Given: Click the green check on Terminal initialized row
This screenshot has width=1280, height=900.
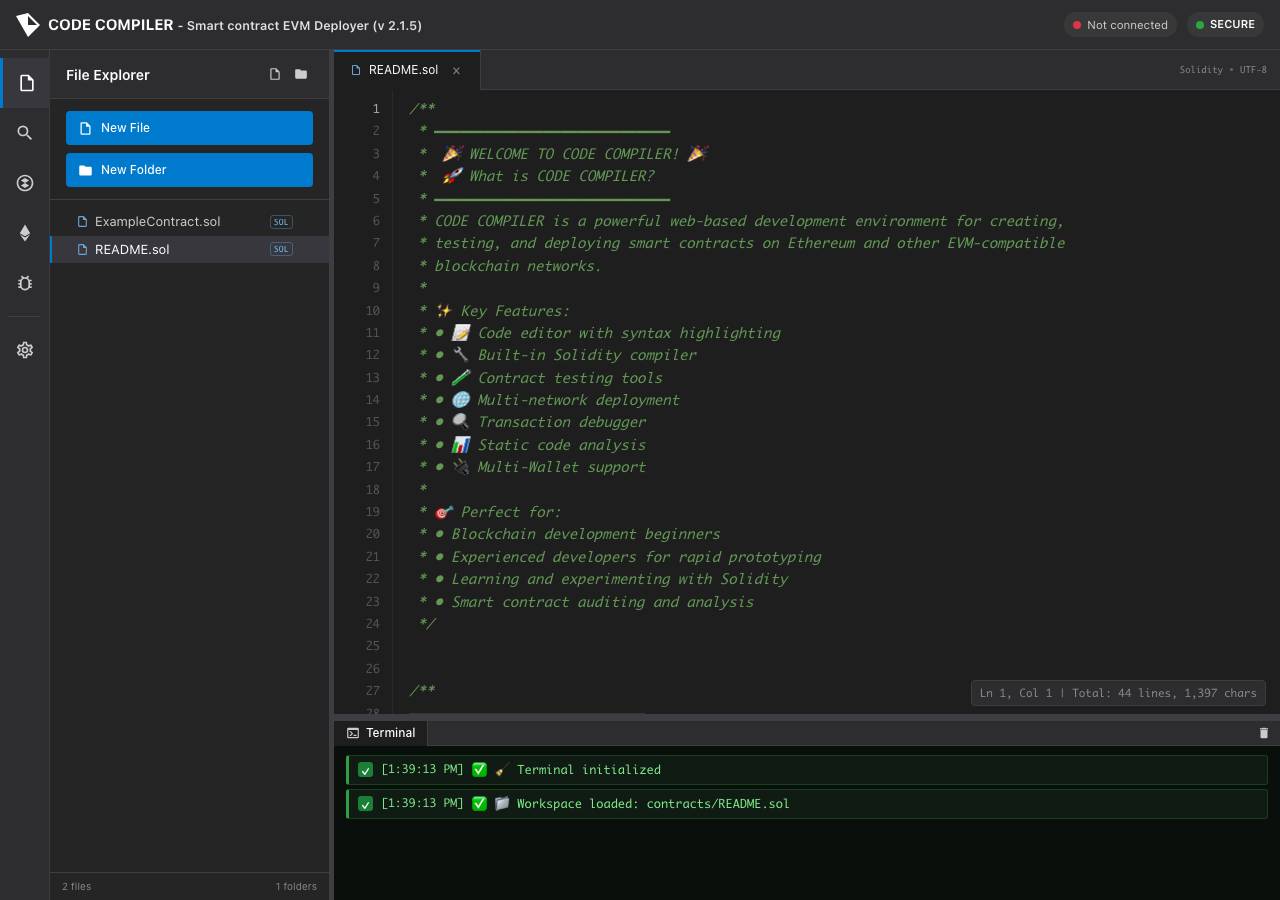Looking at the screenshot, I should tap(365, 770).
